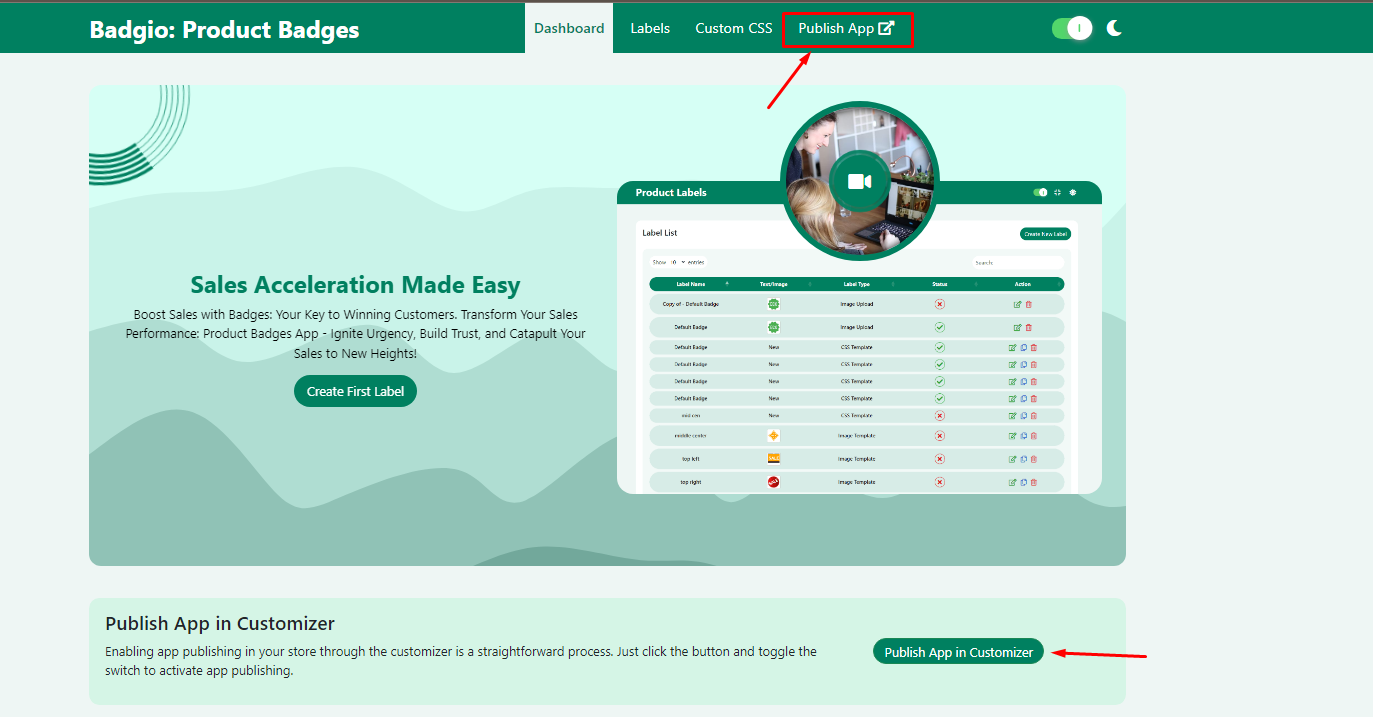Open the Publish App external link
The height and width of the screenshot is (717, 1373).
[x=846, y=28]
